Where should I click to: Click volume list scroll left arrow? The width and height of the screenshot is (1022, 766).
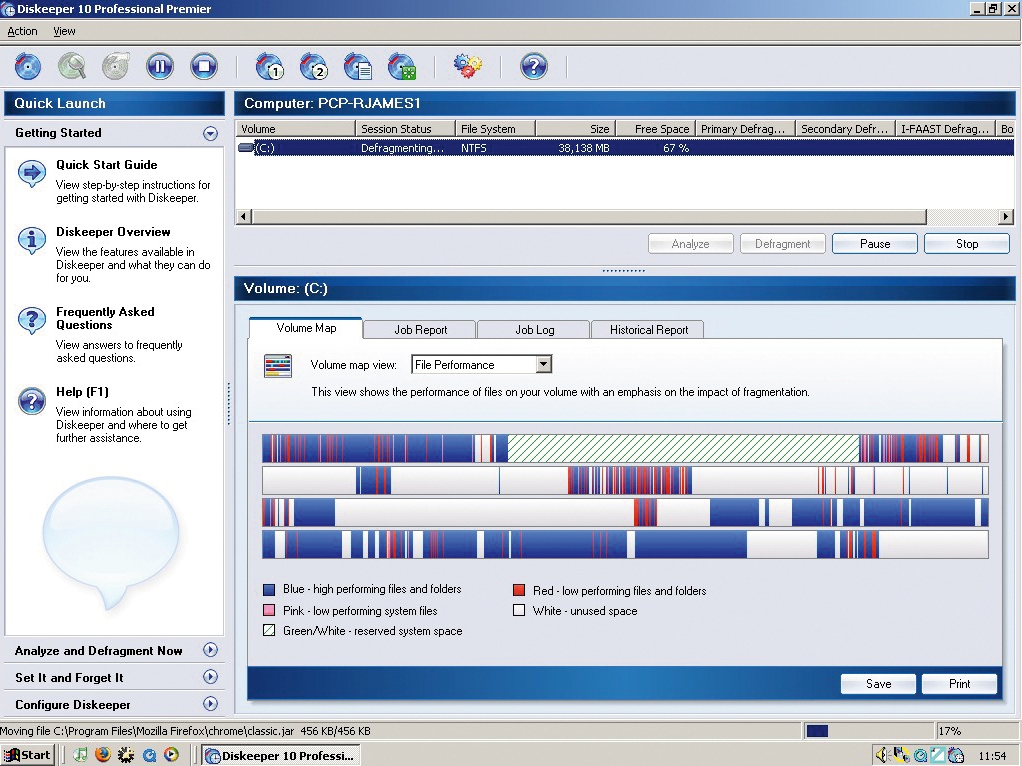tap(244, 216)
